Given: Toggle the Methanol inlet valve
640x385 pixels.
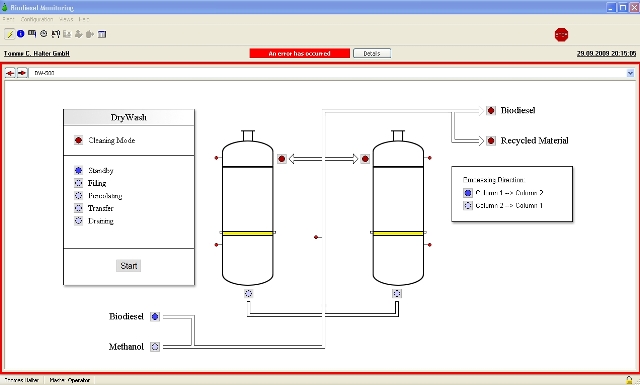Looking at the screenshot, I should tap(155, 347).
